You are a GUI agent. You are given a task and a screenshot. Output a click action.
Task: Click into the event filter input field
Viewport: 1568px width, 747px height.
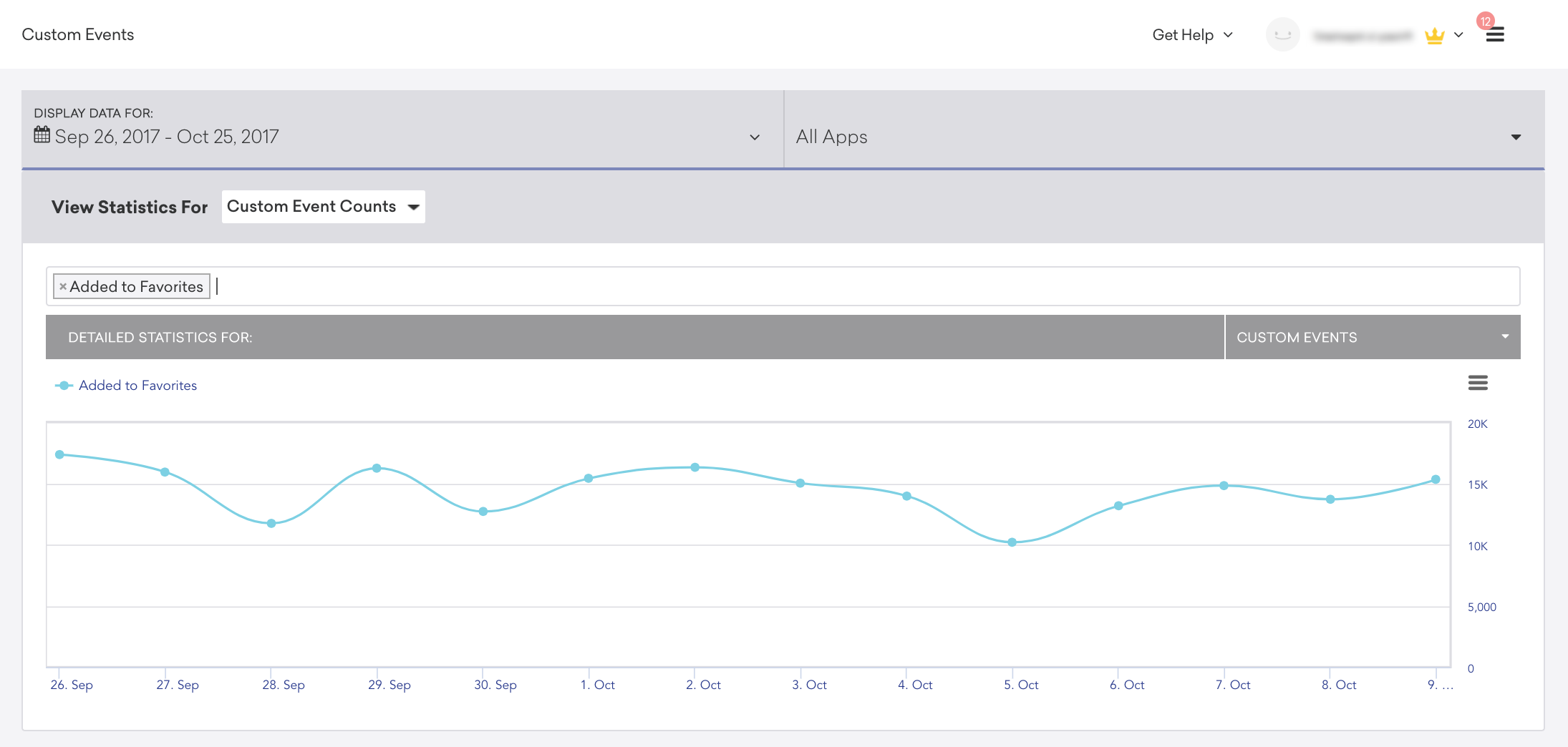click(x=859, y=286)
